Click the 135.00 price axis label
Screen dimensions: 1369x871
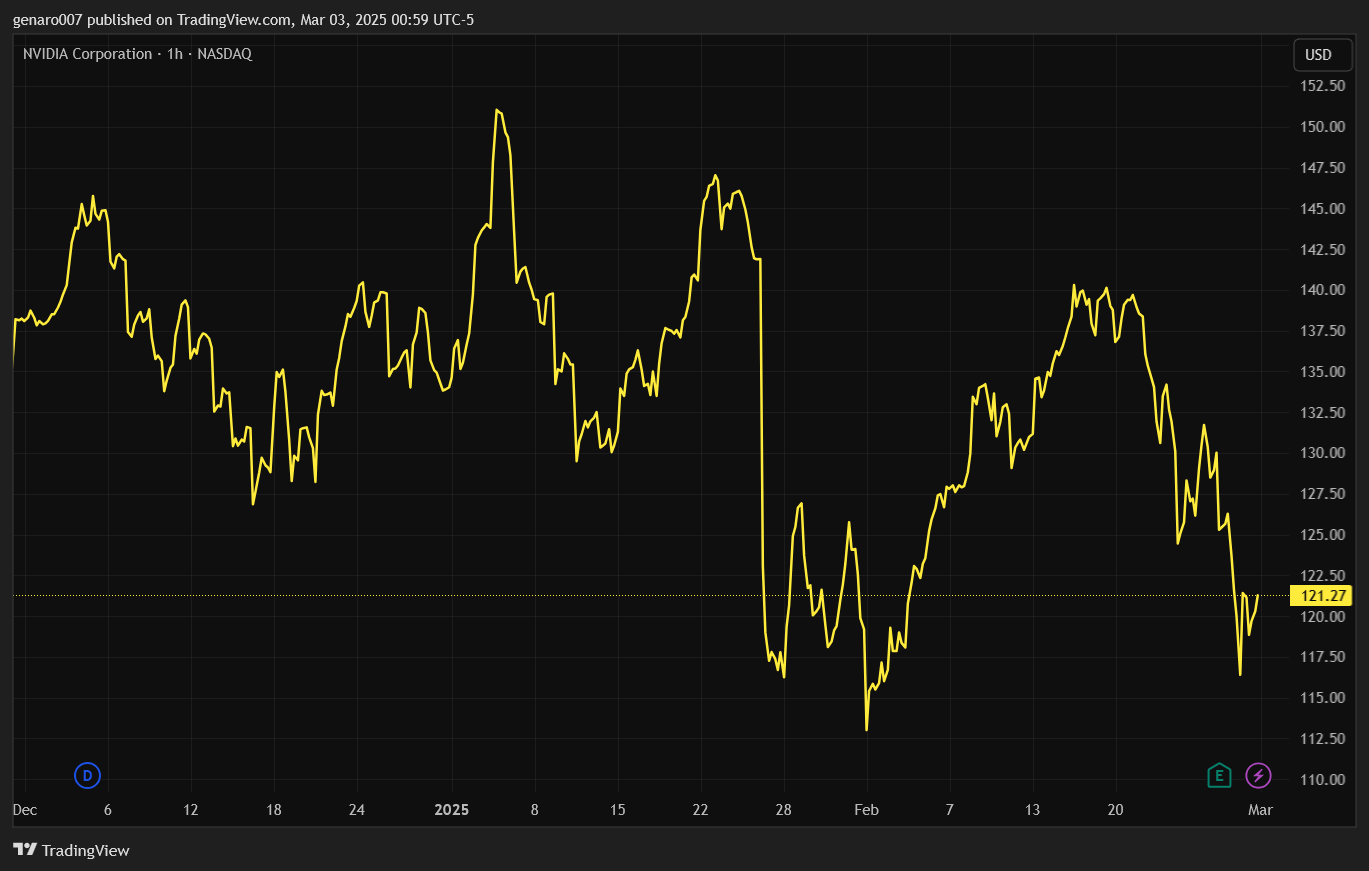[x=1322, y=372]
